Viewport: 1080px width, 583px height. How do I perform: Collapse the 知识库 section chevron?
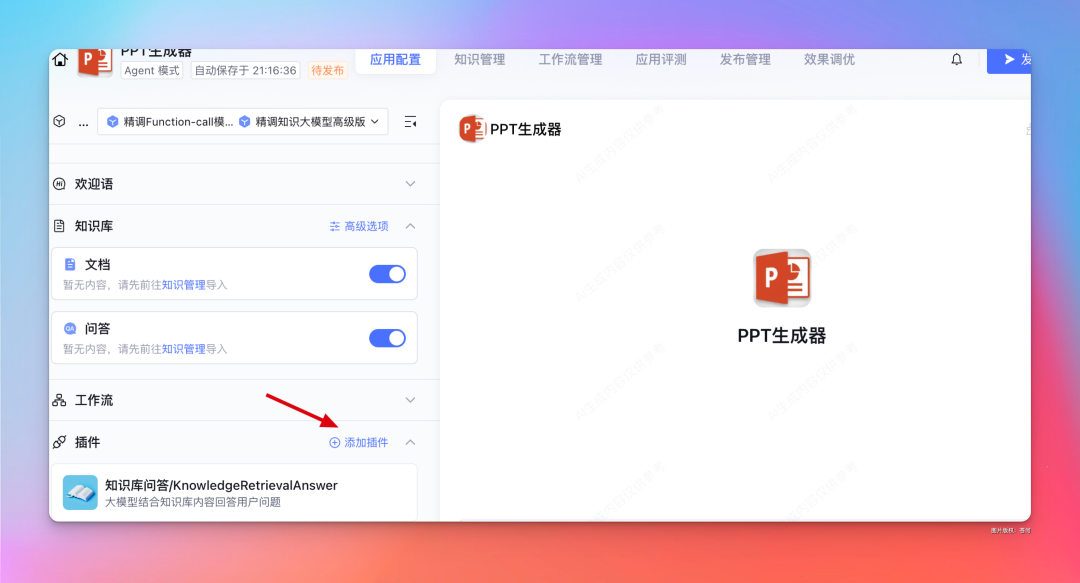(411, 226)
